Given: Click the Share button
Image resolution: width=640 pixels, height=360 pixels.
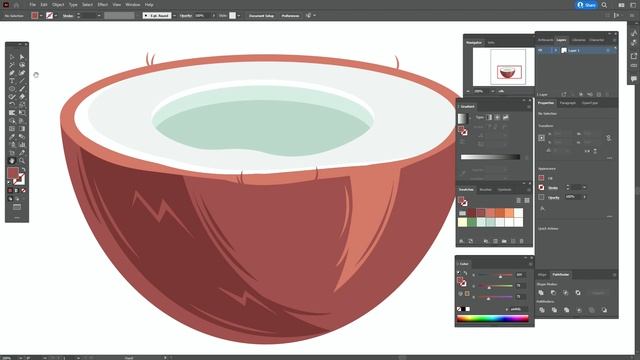Looking at the screenshot, I should pos(587,5).
